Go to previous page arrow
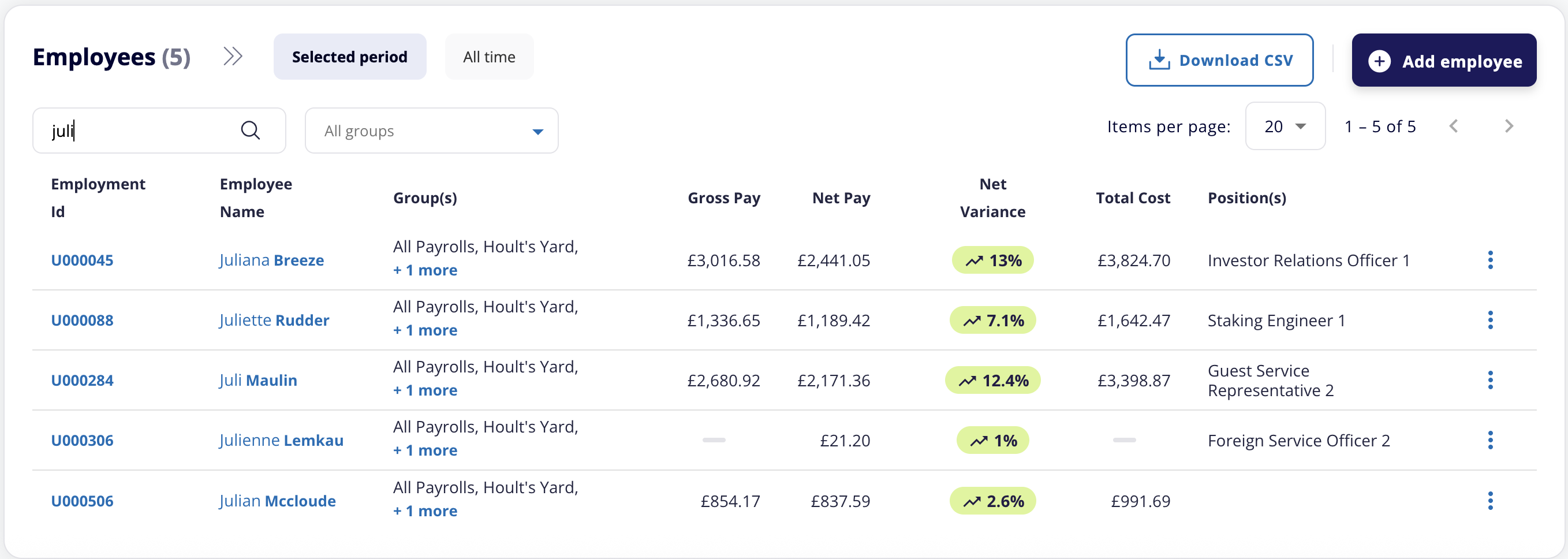The width and height of the screenshot is (1568, 559). (x=1454, y=126)
